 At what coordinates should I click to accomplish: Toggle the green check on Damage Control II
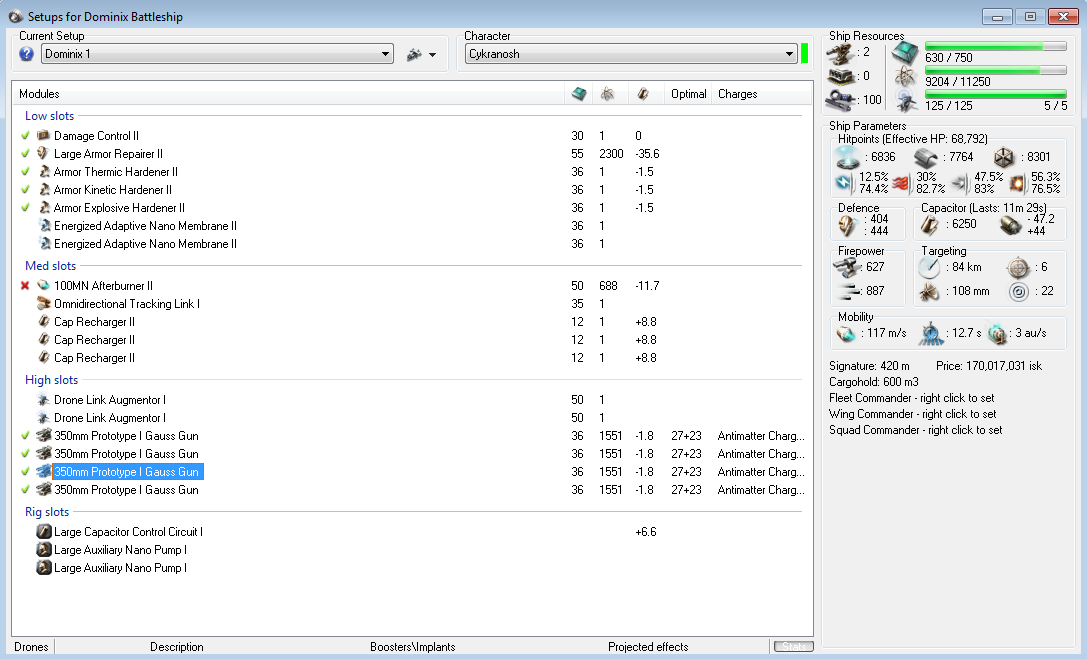[26, 136]
